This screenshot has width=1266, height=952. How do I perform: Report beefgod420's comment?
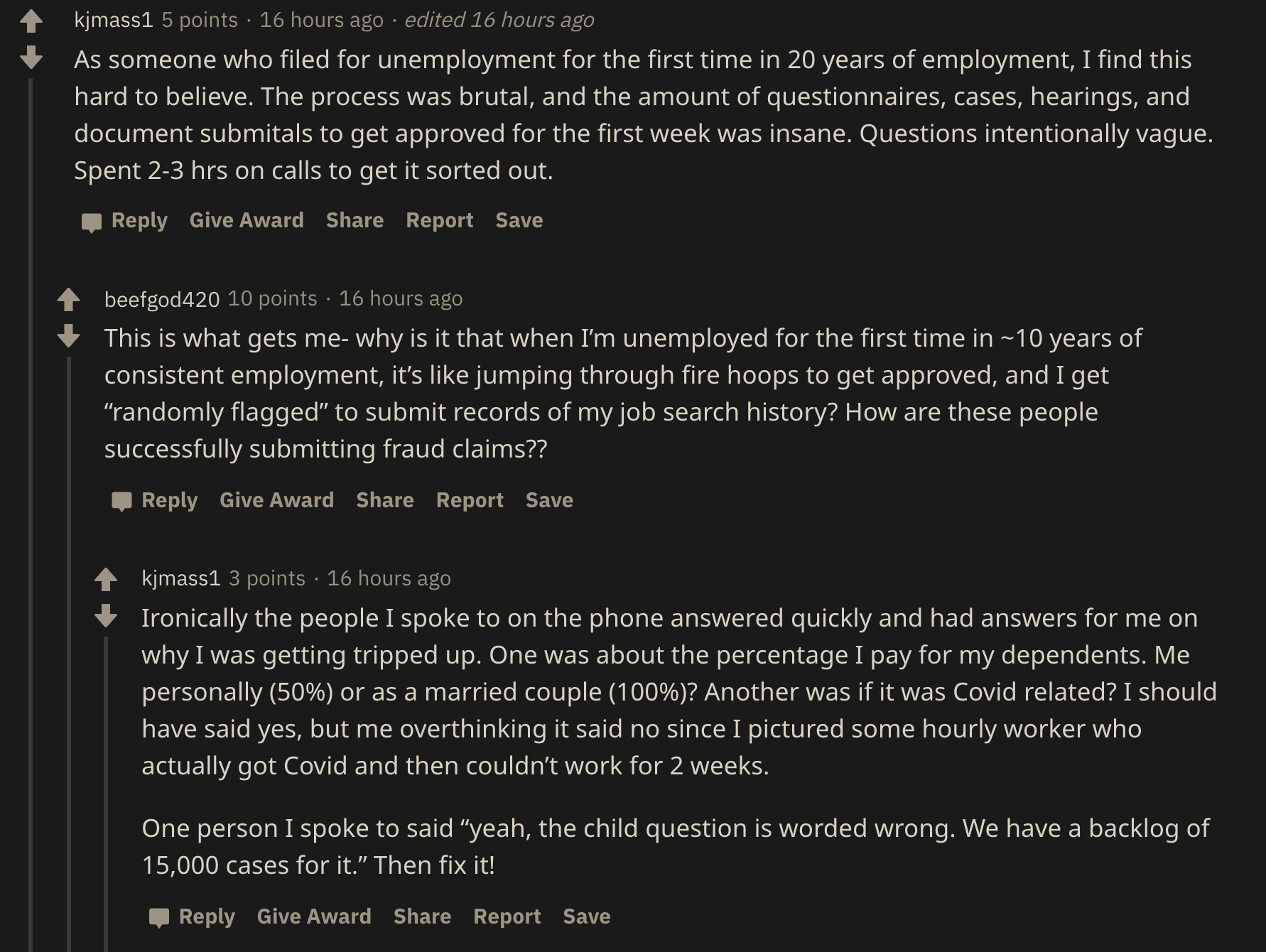click(x=470, y=500)
